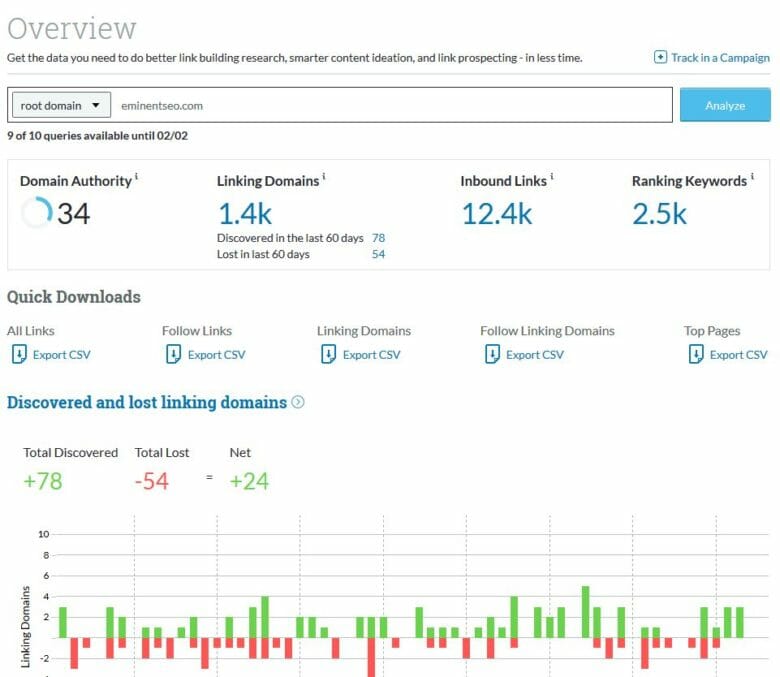Click the Top Pages download icon

(696, 354)
